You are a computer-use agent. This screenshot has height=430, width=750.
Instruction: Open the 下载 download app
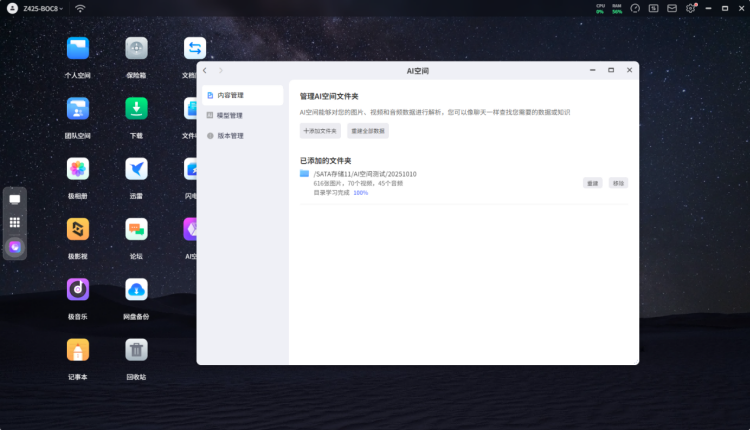pyautogui.click(x=136, y=108)
